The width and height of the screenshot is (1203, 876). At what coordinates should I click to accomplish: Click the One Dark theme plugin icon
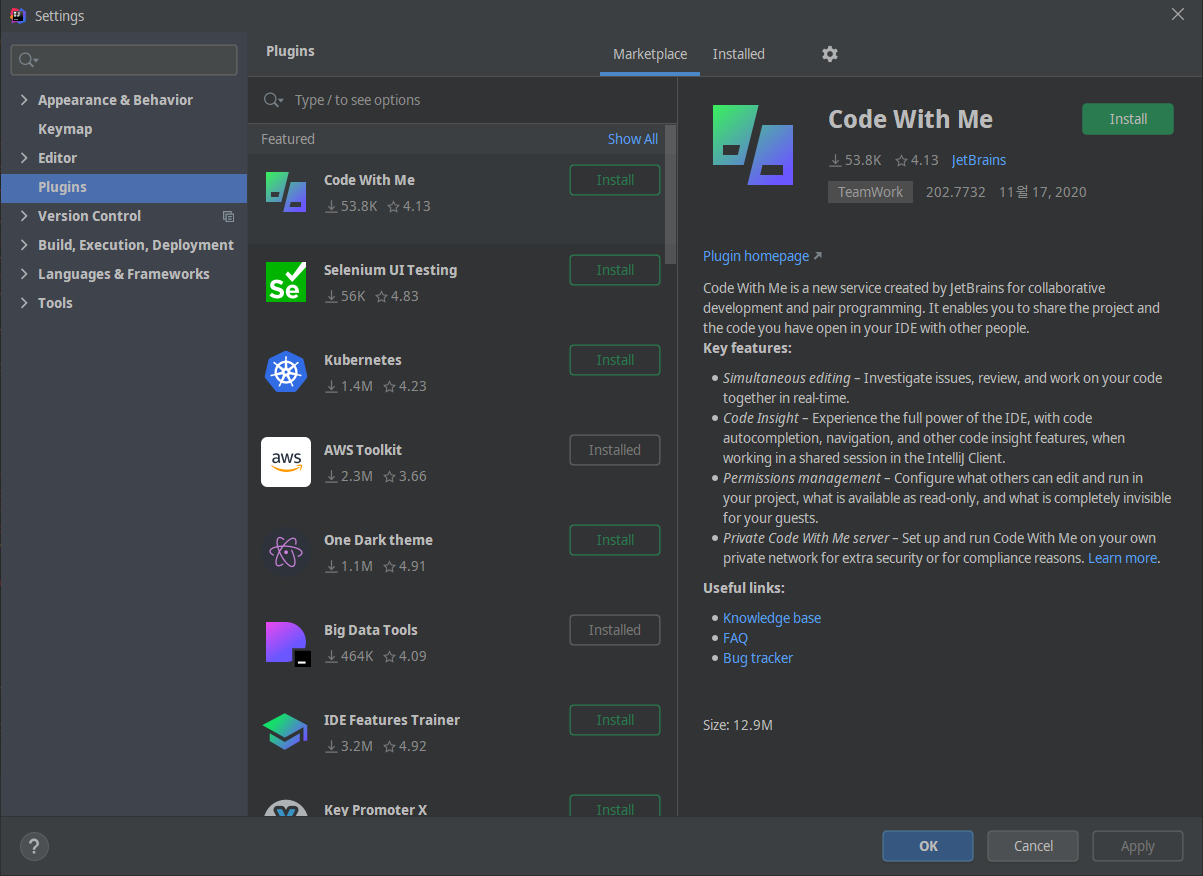pos(286,552)
